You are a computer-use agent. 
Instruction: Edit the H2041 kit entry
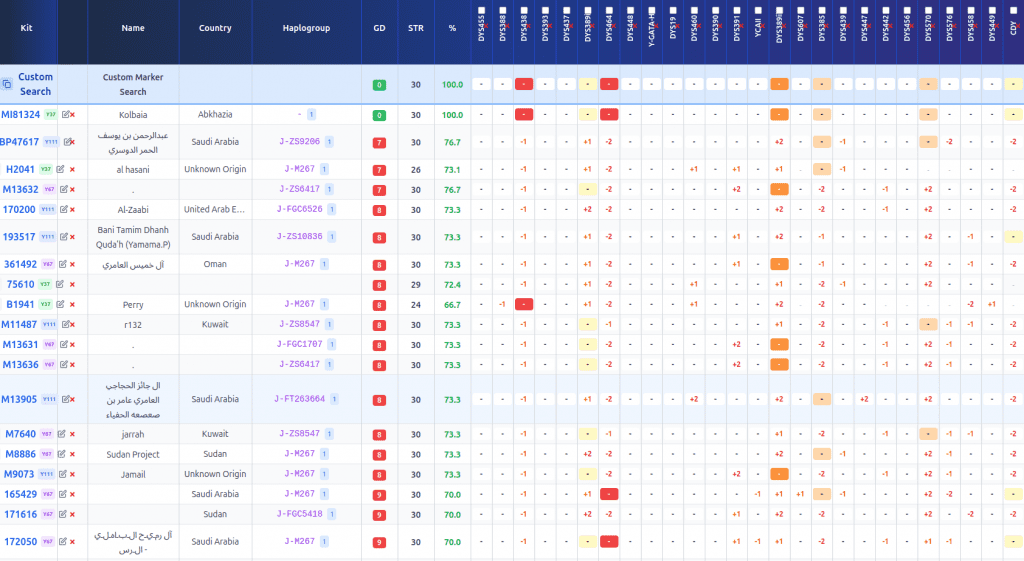tap(63, 170)
